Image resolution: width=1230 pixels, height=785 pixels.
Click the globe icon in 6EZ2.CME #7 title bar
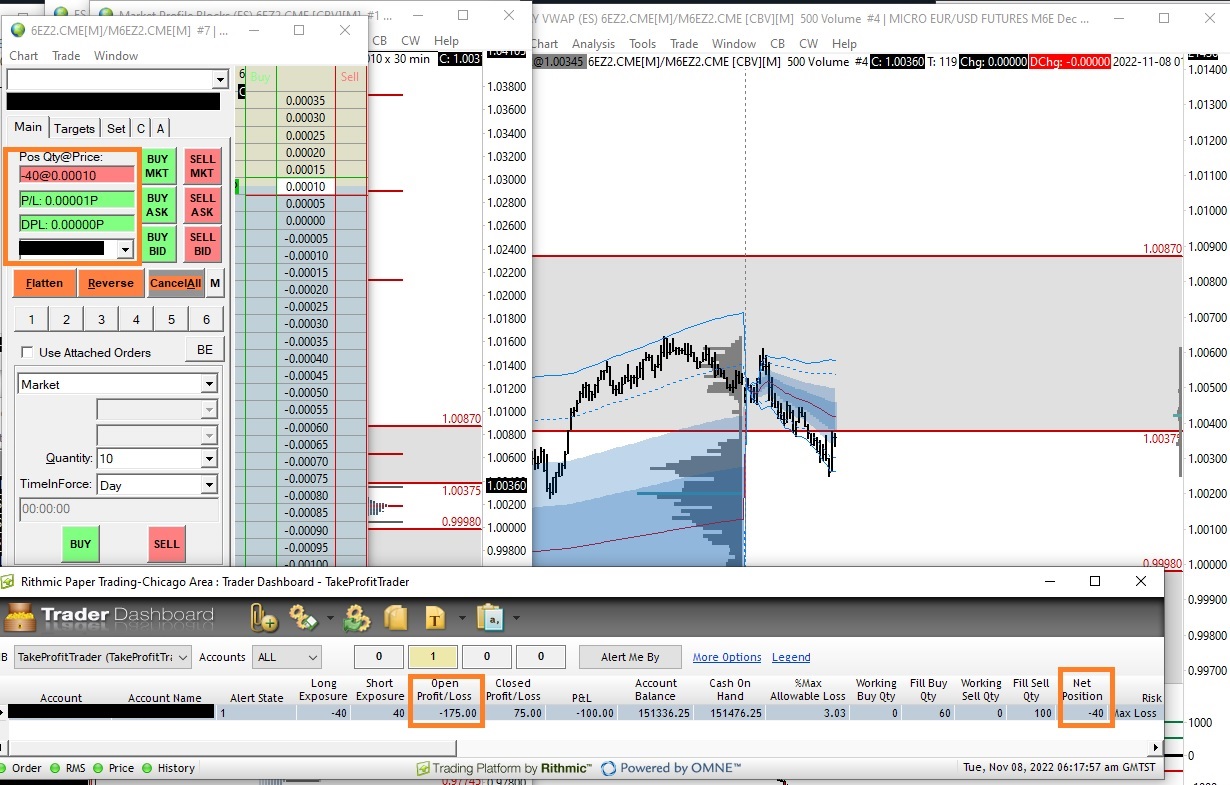(x=18, y=30)
